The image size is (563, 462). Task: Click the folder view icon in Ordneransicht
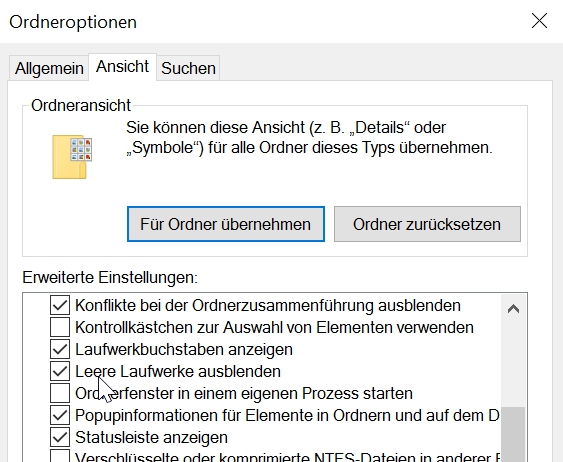tap(72, 157)
